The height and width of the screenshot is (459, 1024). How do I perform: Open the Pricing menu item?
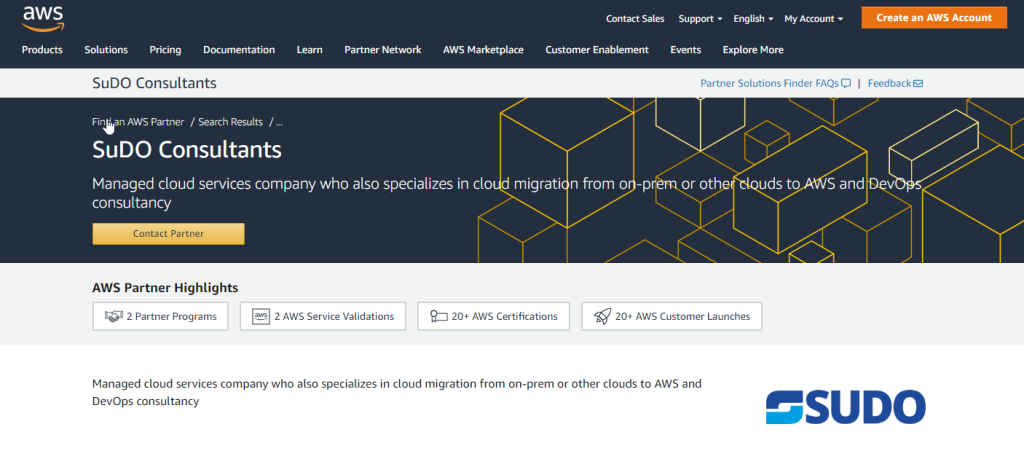tap(165, 50)
